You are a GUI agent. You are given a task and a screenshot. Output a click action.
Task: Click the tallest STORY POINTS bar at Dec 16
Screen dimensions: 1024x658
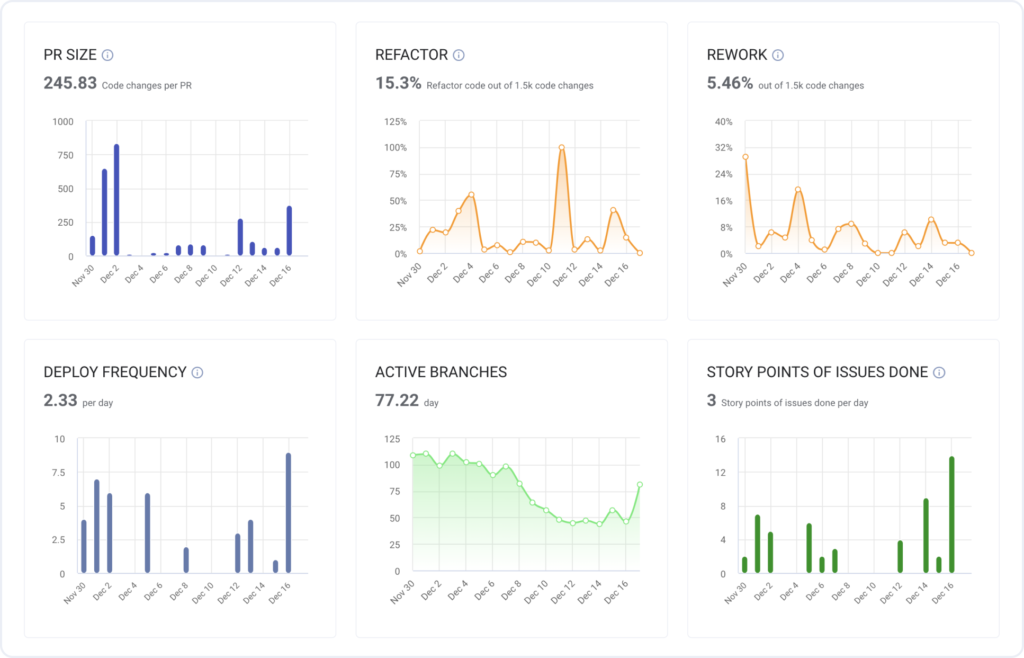952,515
